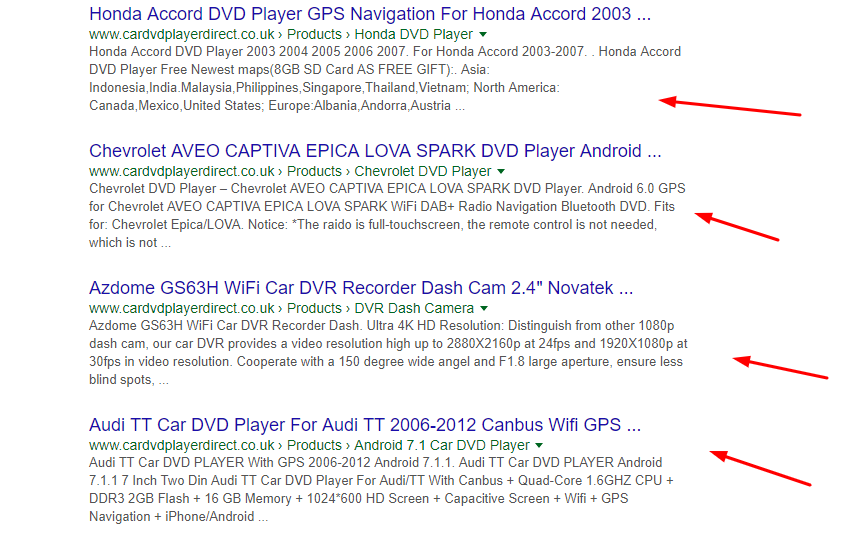Click snippet text 'Audi TT Car DVD PLAYER With GPS 2006-2012'
Image resolution: width=844 pixels, height=542 pixels.
coord(230,462)
